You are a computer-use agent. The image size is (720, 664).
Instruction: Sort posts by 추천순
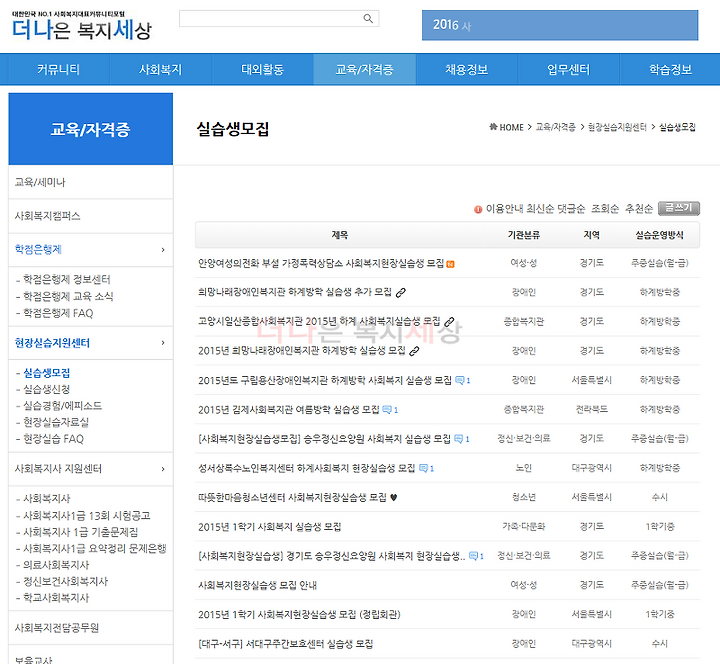coord(639,209)
